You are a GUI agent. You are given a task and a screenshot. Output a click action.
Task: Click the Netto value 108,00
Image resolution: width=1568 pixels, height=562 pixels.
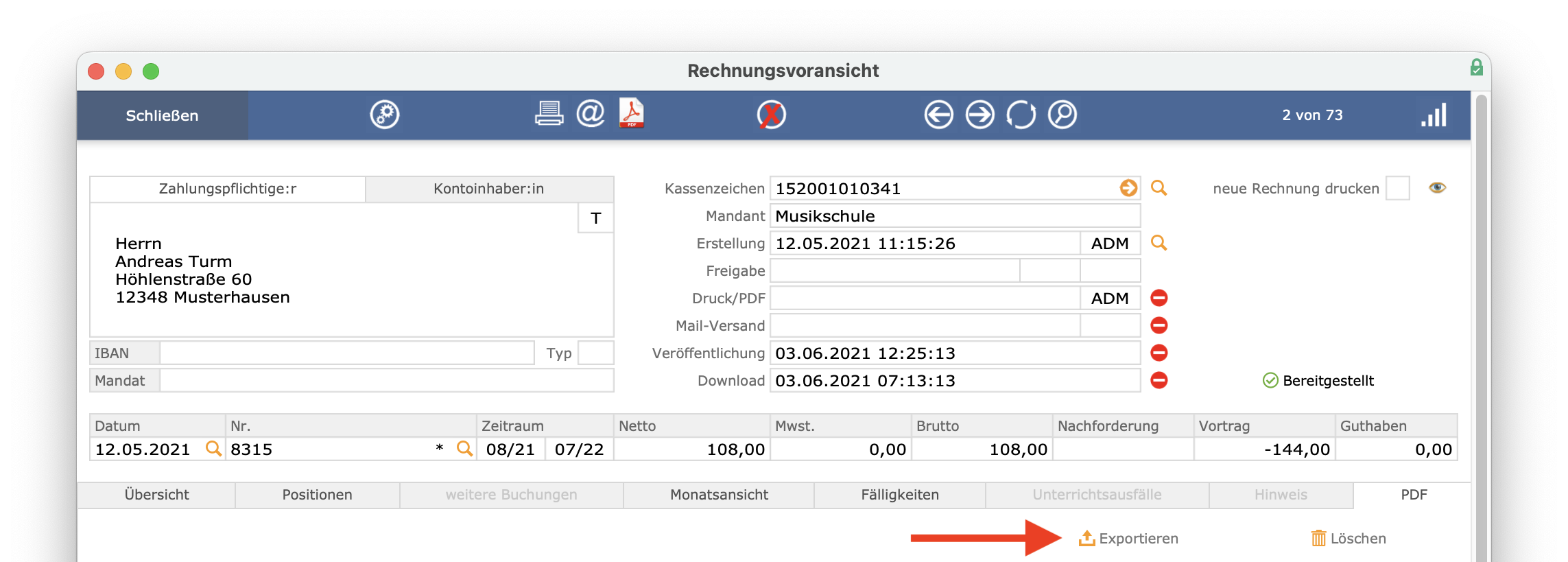[x=691, y=449]
